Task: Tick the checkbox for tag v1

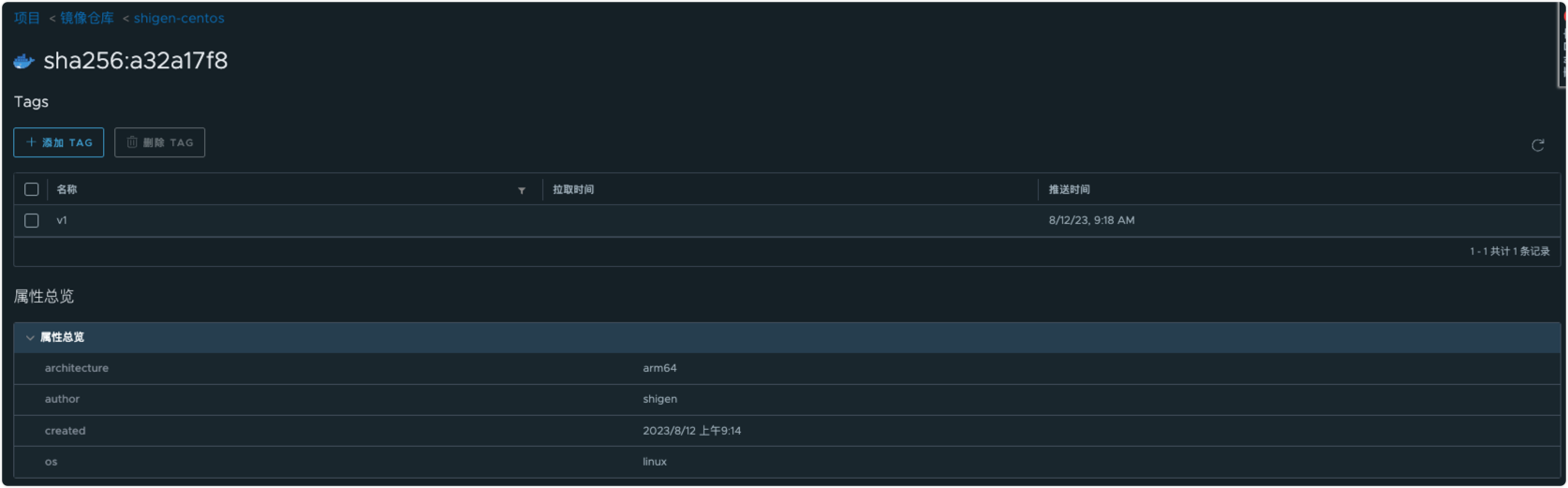Action: (32, 220)
